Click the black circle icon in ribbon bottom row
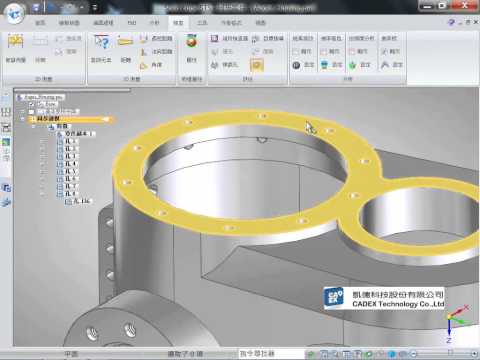 pyautogui.click(x=296, y=65)
